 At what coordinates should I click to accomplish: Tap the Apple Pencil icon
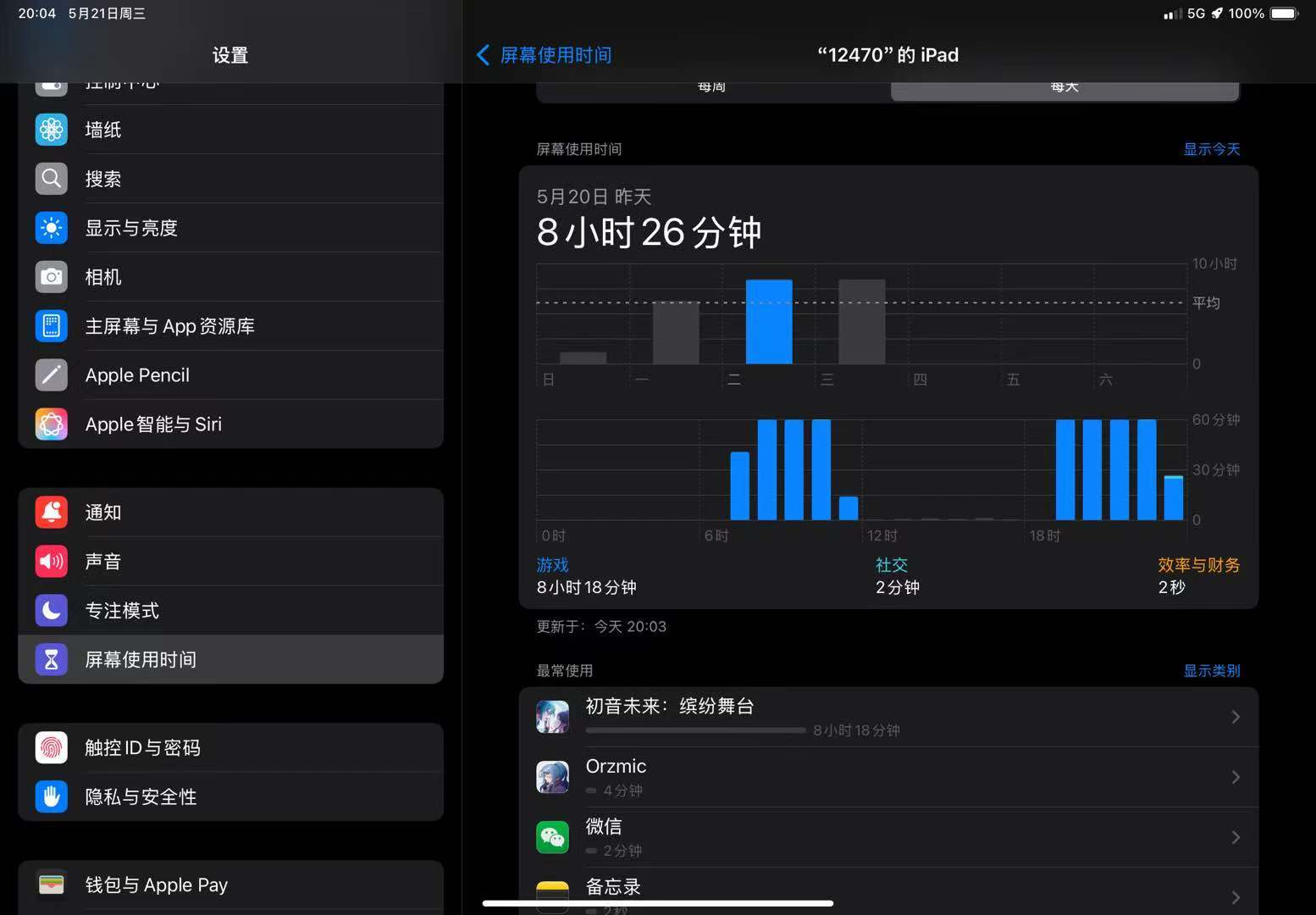click(52, 375)
